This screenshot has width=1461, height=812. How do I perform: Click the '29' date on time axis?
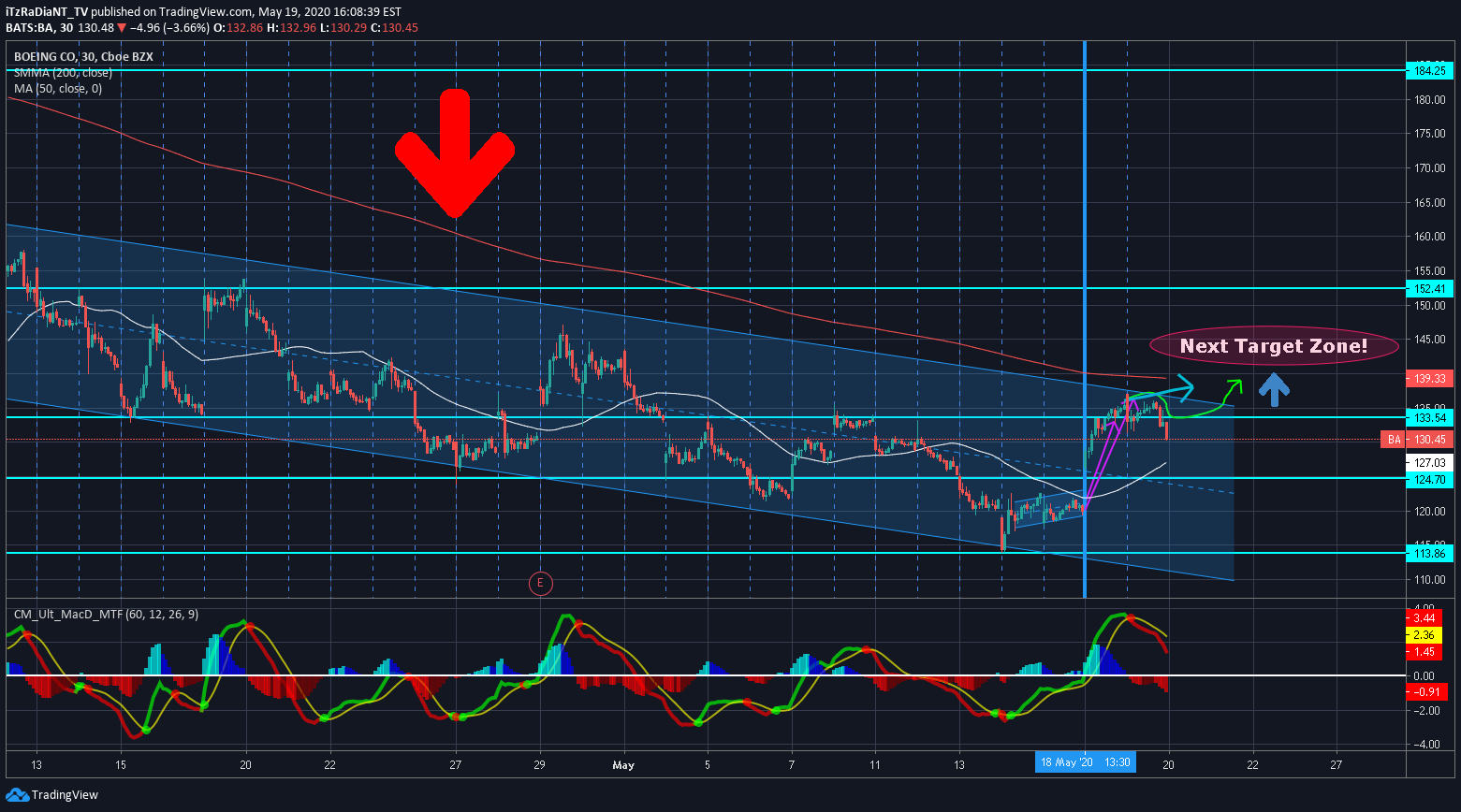point(540,765)
